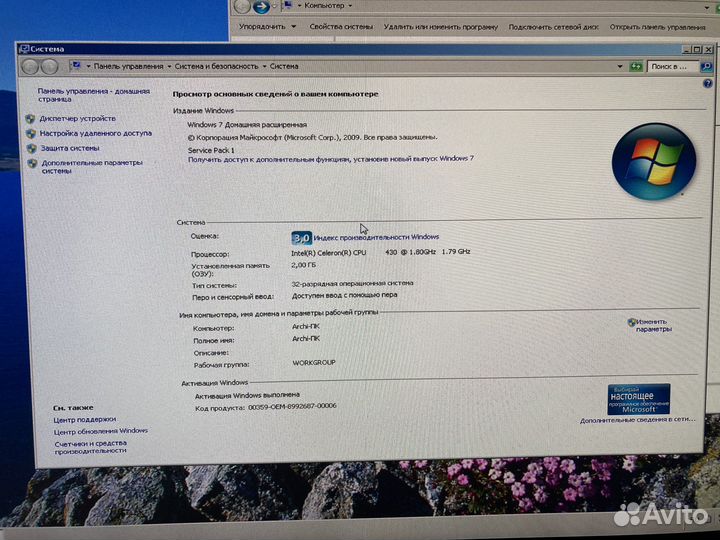
Task: Open Центр обновления Windows
Action: click(x=101, y=430)
